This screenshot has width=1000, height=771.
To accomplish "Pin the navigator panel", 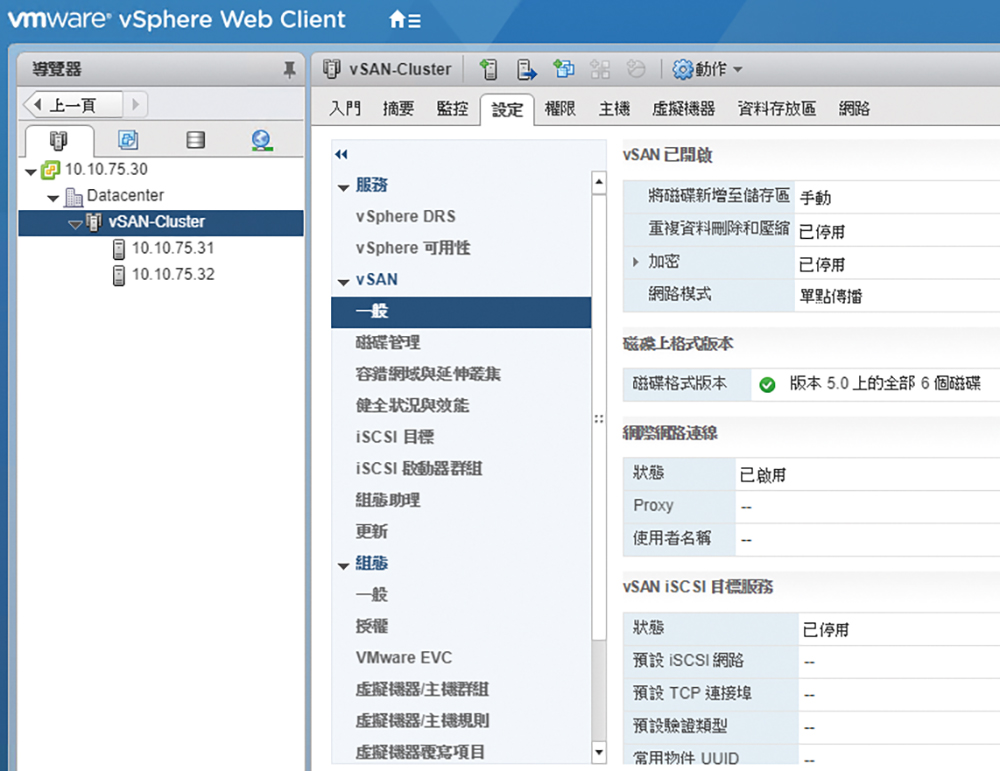I will (290, 69).
